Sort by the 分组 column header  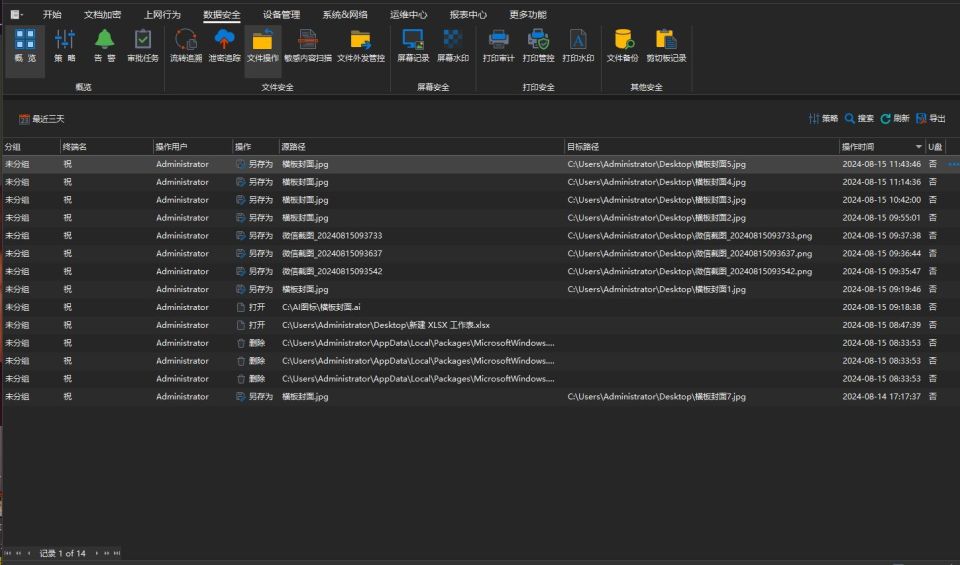tap(31, 147)
